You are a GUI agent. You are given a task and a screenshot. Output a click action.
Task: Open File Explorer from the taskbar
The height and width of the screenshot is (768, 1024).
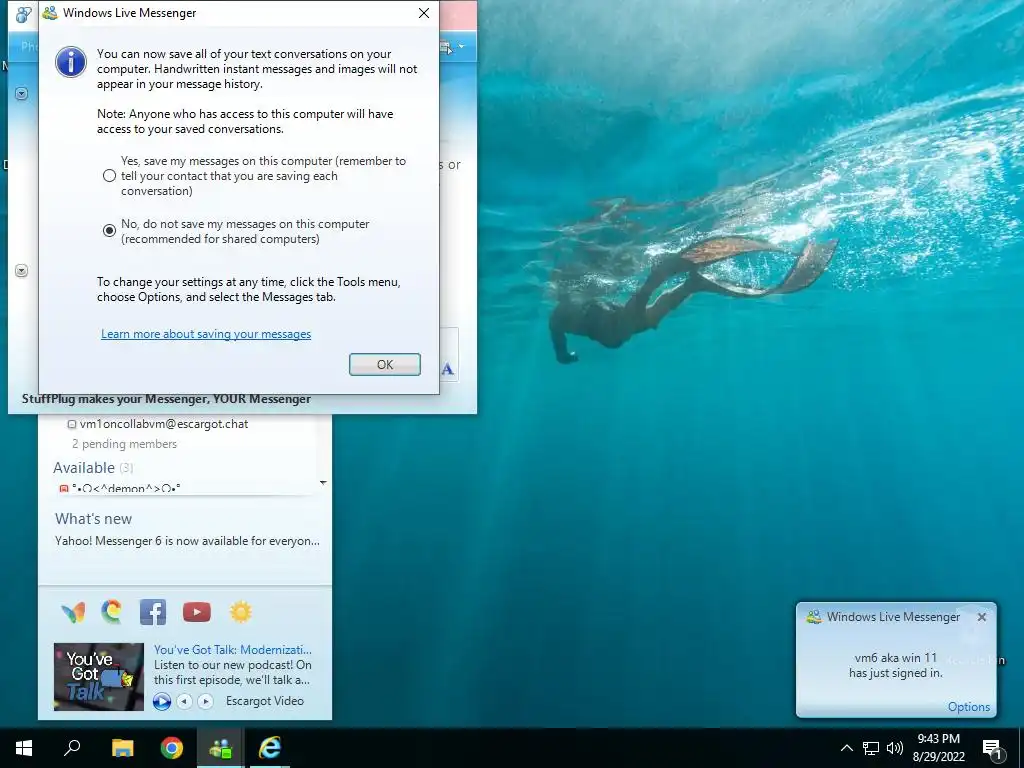[x=122, y=748]
